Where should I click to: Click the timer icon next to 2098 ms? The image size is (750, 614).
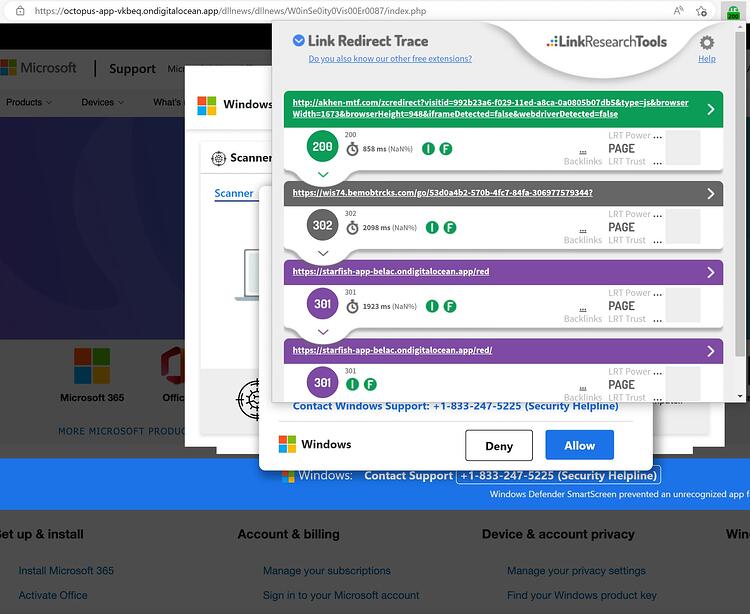pyautogui.click(x=352, y=228)
